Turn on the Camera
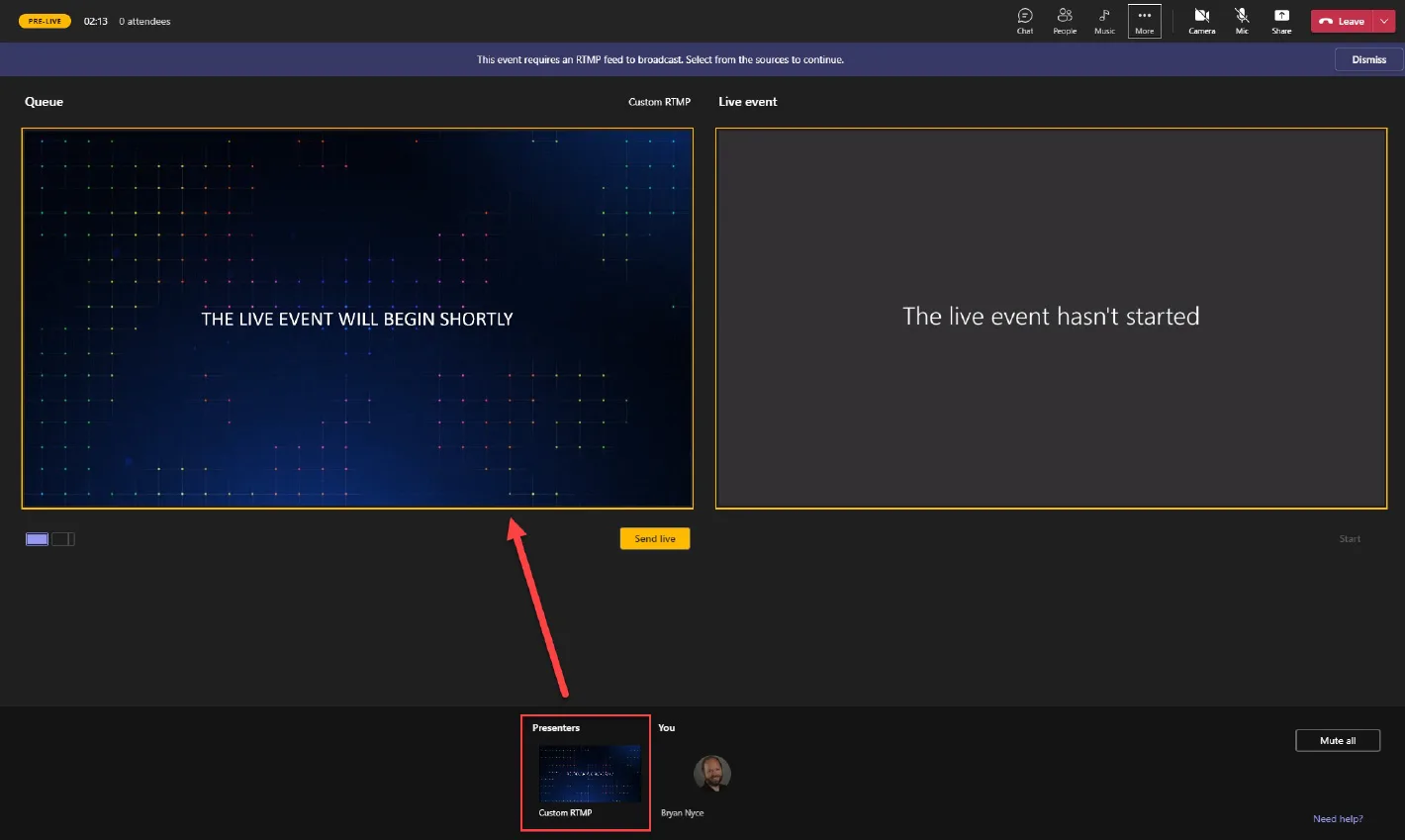Image resolution: width=1405 pixels, height=840 pixels. click(x=1202, y=21)
